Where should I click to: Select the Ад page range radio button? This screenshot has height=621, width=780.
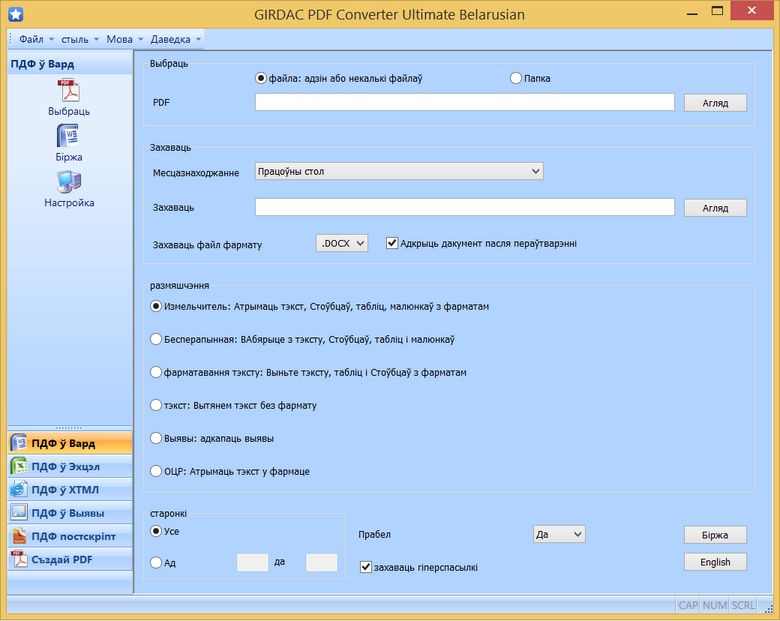(156, 562)
